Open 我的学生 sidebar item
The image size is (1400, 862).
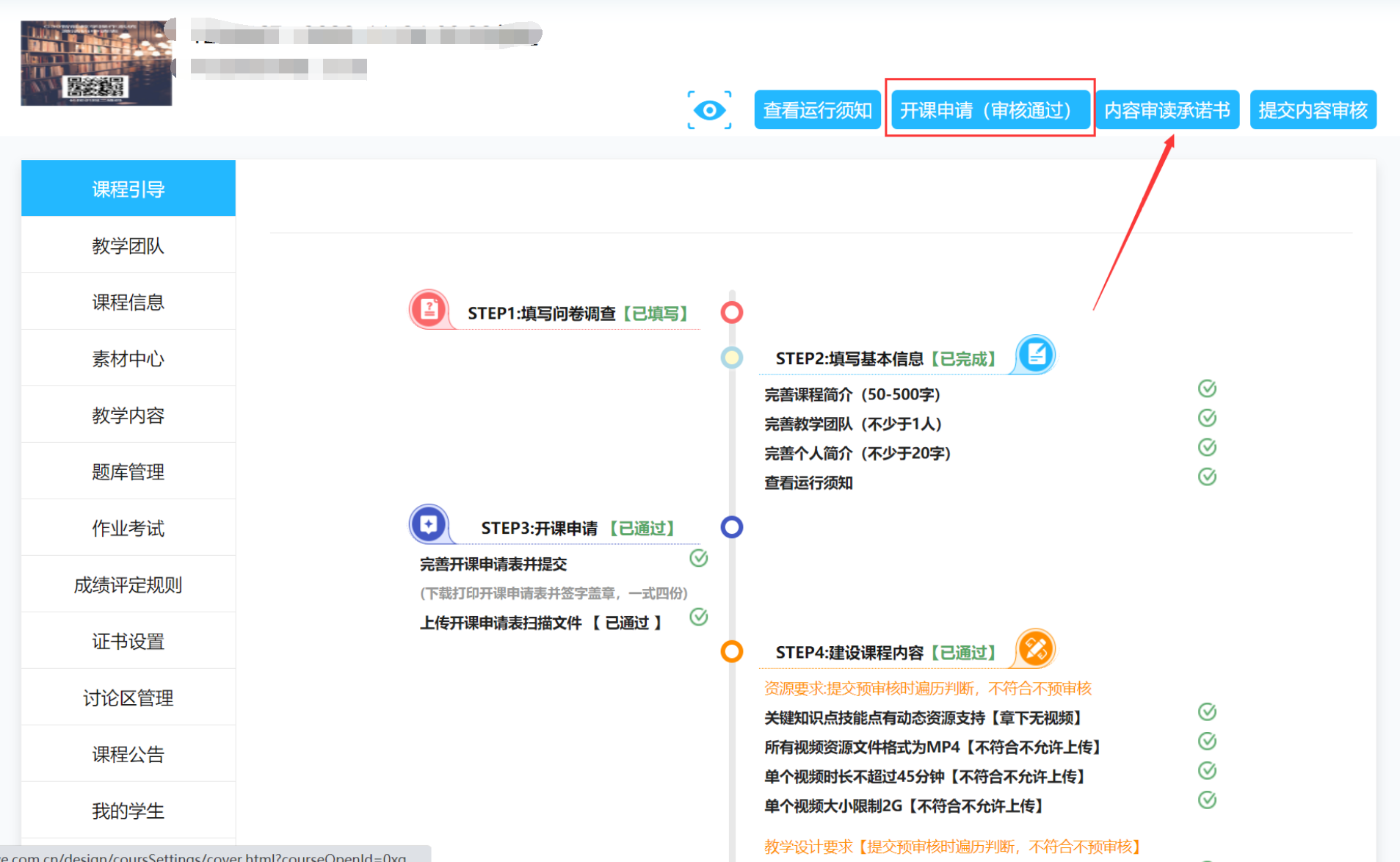click(x=128, y=811)
